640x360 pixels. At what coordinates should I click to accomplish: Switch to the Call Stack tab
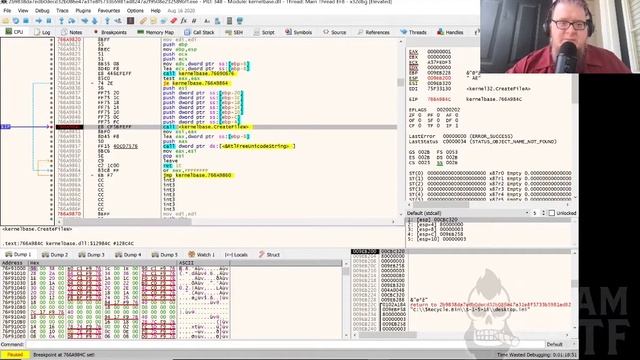click(199, 32)
